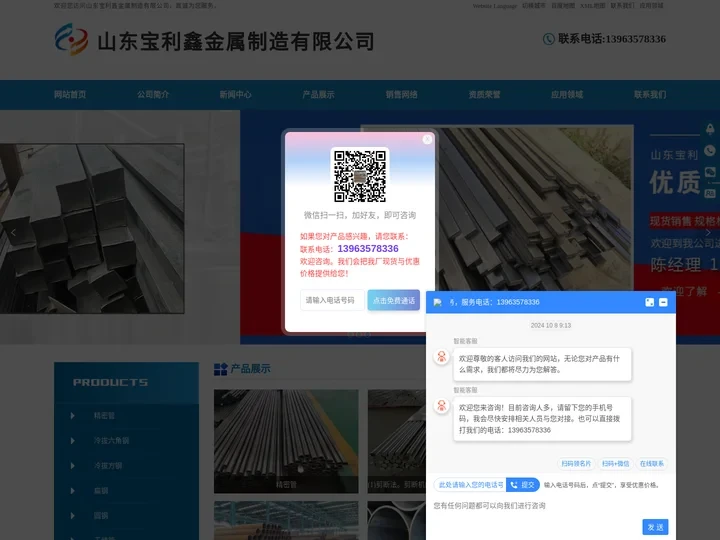Click the 山东宝利鑫金属制造有限公司 title

point(236,41)
